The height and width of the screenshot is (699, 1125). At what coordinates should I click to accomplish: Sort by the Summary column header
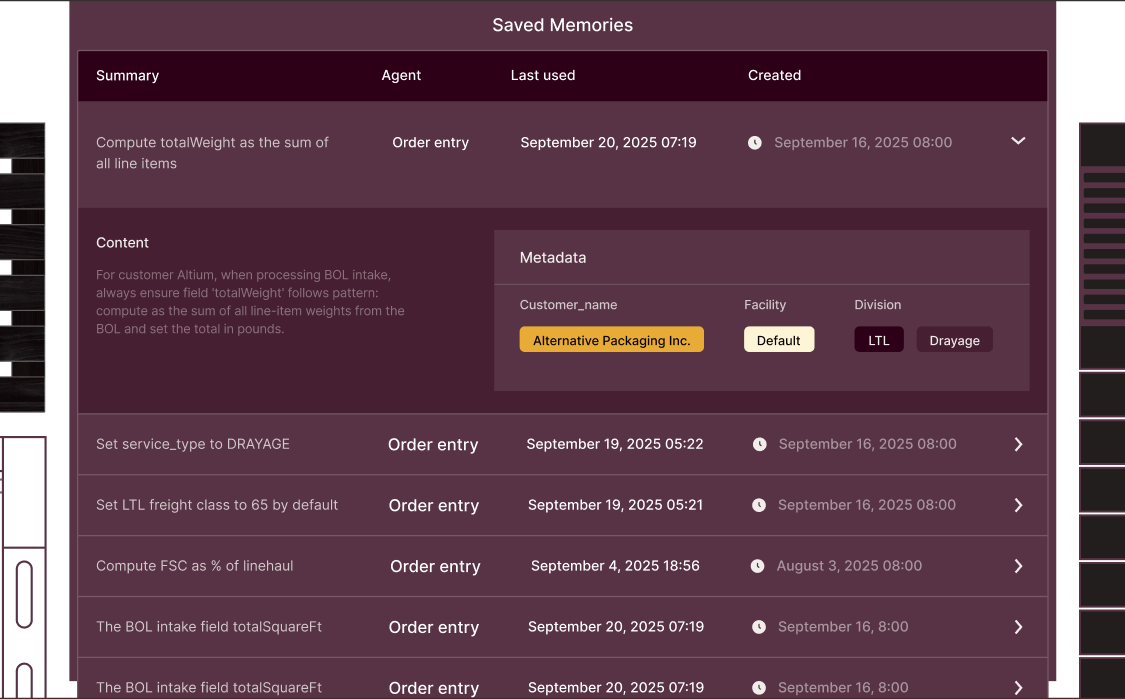point(127,75)
